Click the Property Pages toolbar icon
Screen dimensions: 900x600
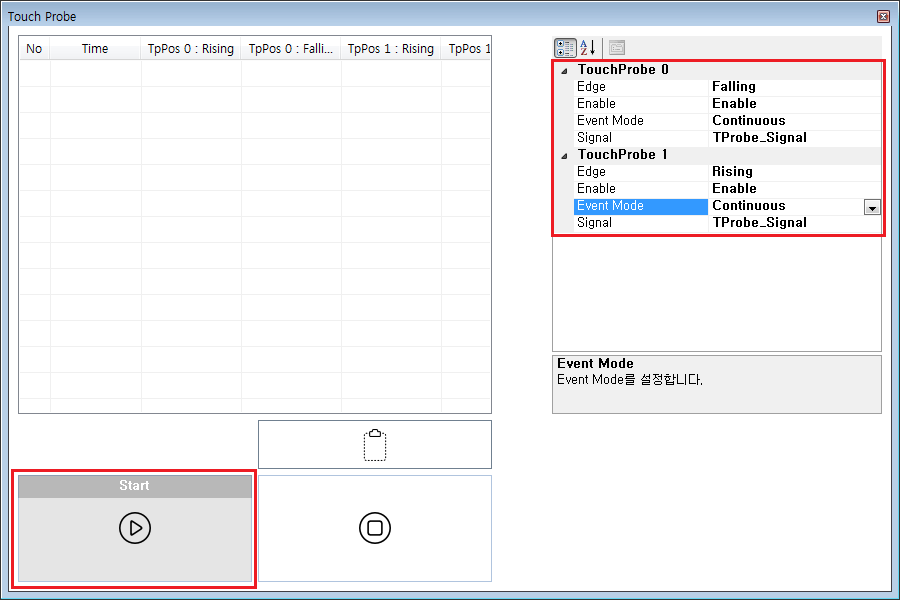click(617, 47)
